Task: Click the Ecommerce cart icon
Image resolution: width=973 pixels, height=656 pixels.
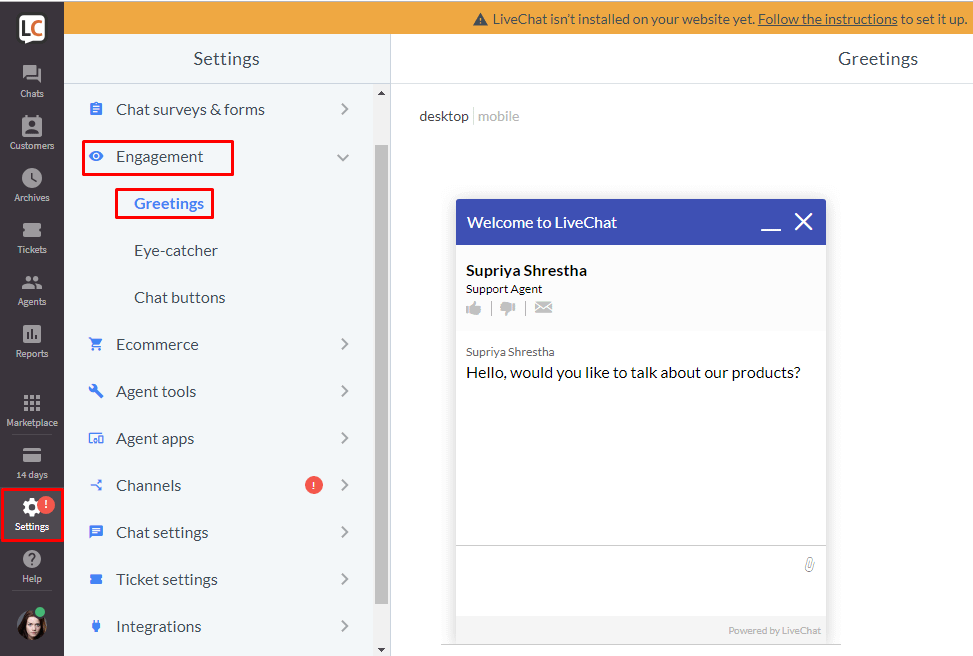Action: 96,344
